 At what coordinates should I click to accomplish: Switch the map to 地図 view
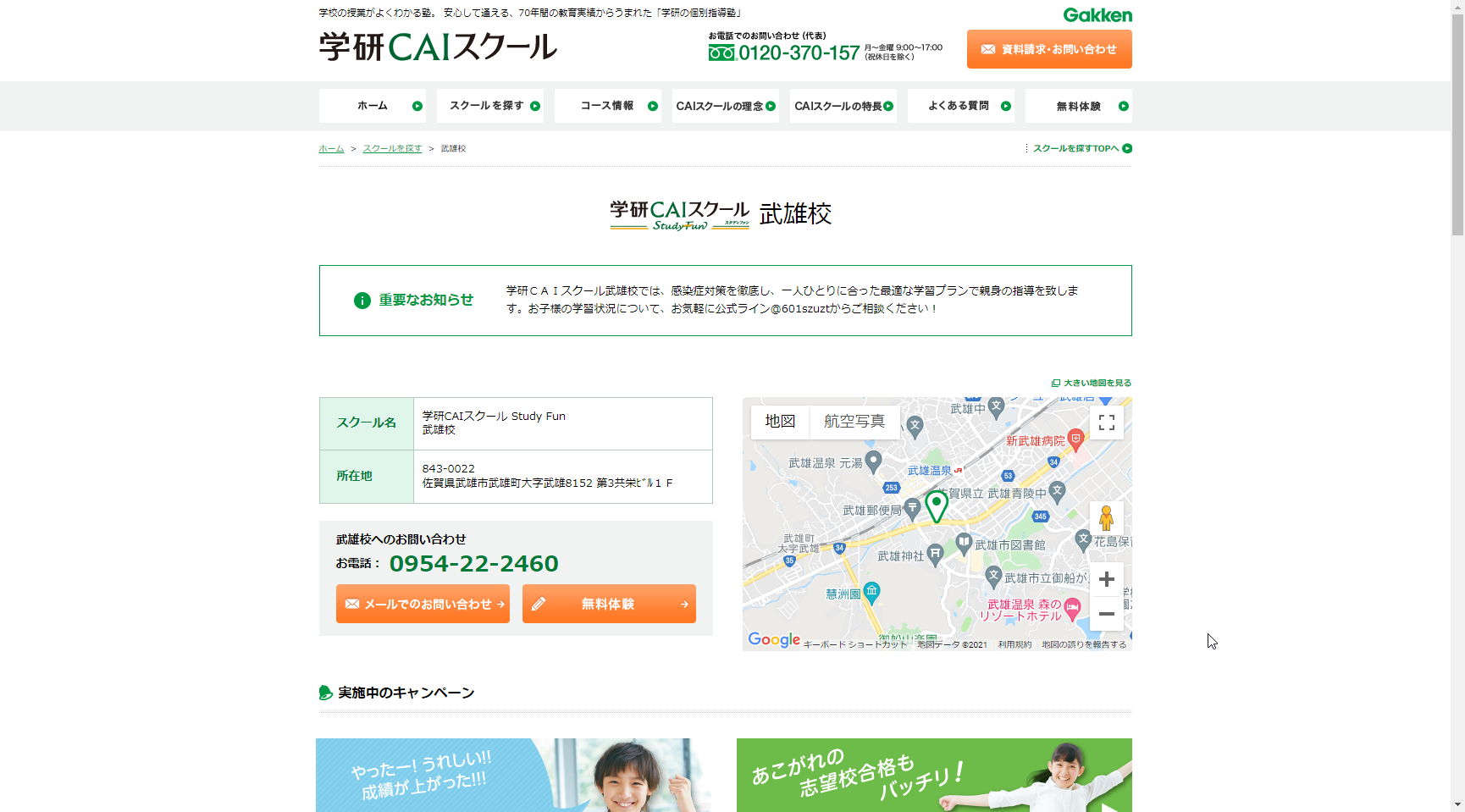(x=780, y=422)
